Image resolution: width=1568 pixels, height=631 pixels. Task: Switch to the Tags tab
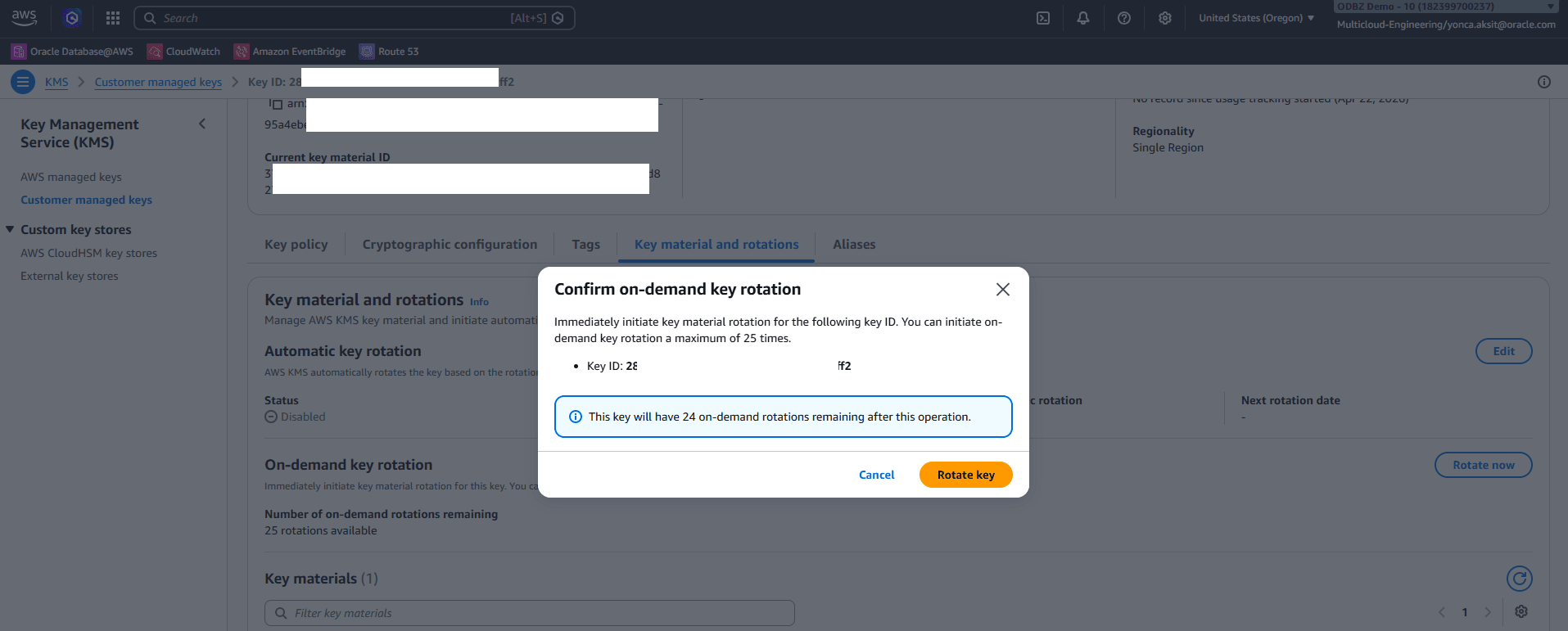[x=586, y=245]
